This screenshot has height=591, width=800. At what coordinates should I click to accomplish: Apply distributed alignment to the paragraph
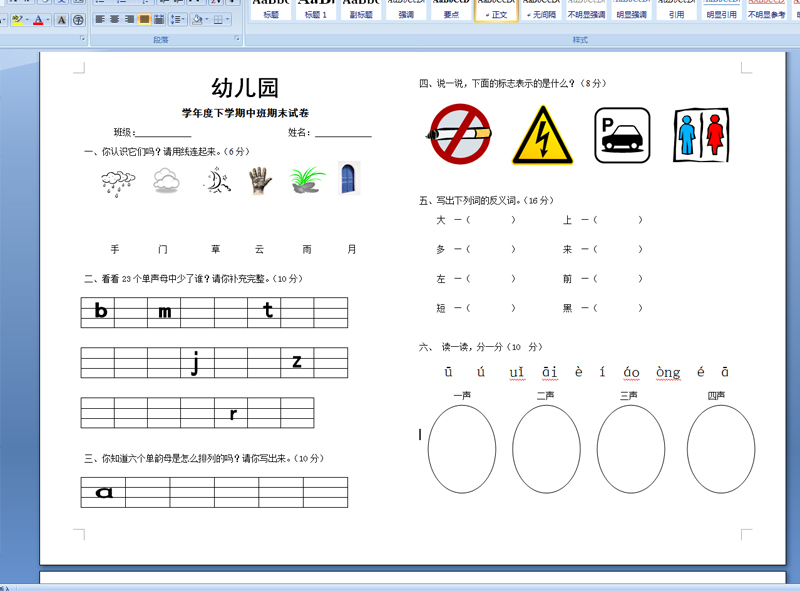pyautogui.click(x=159, y=19)
